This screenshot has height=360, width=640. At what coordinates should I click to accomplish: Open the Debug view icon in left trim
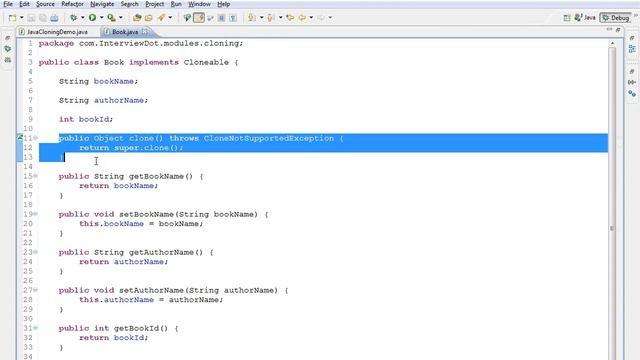coord(8,49)
